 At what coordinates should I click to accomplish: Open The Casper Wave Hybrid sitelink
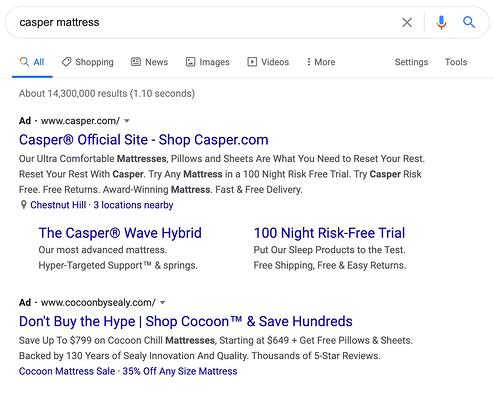tap(120, 233)
